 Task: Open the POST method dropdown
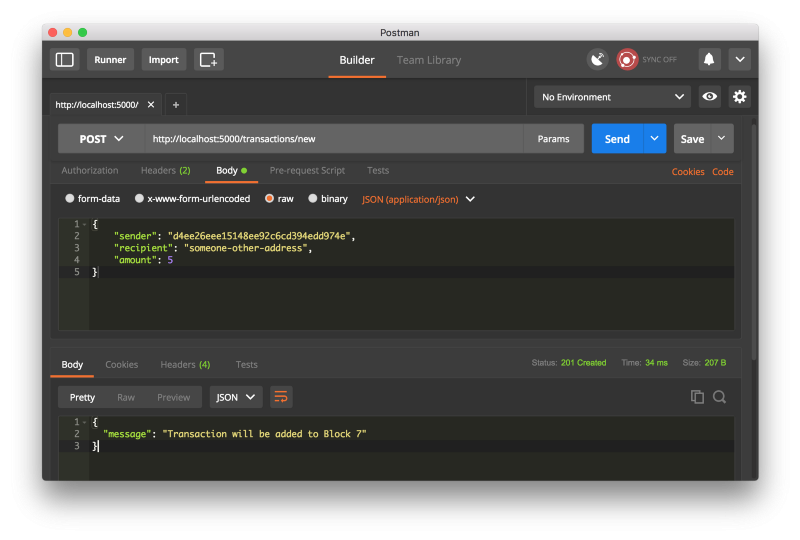[x=101, y=139]
